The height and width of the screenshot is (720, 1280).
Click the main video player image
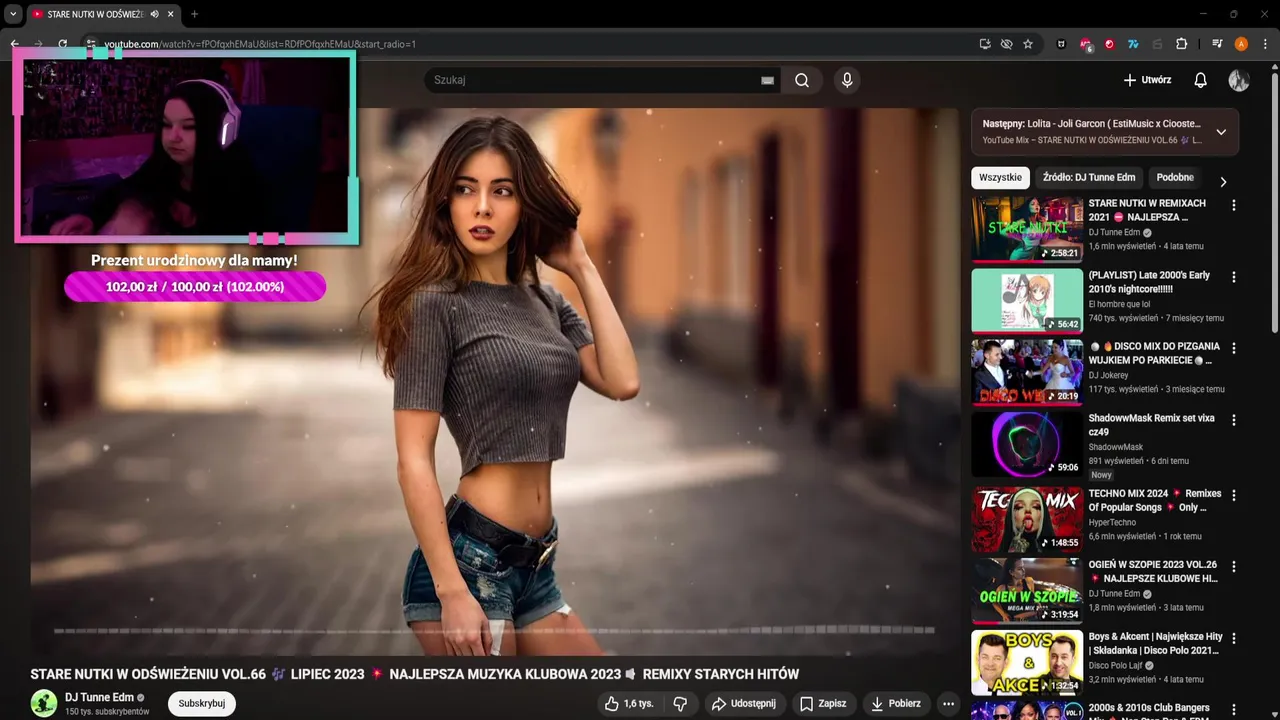point(495,382)
